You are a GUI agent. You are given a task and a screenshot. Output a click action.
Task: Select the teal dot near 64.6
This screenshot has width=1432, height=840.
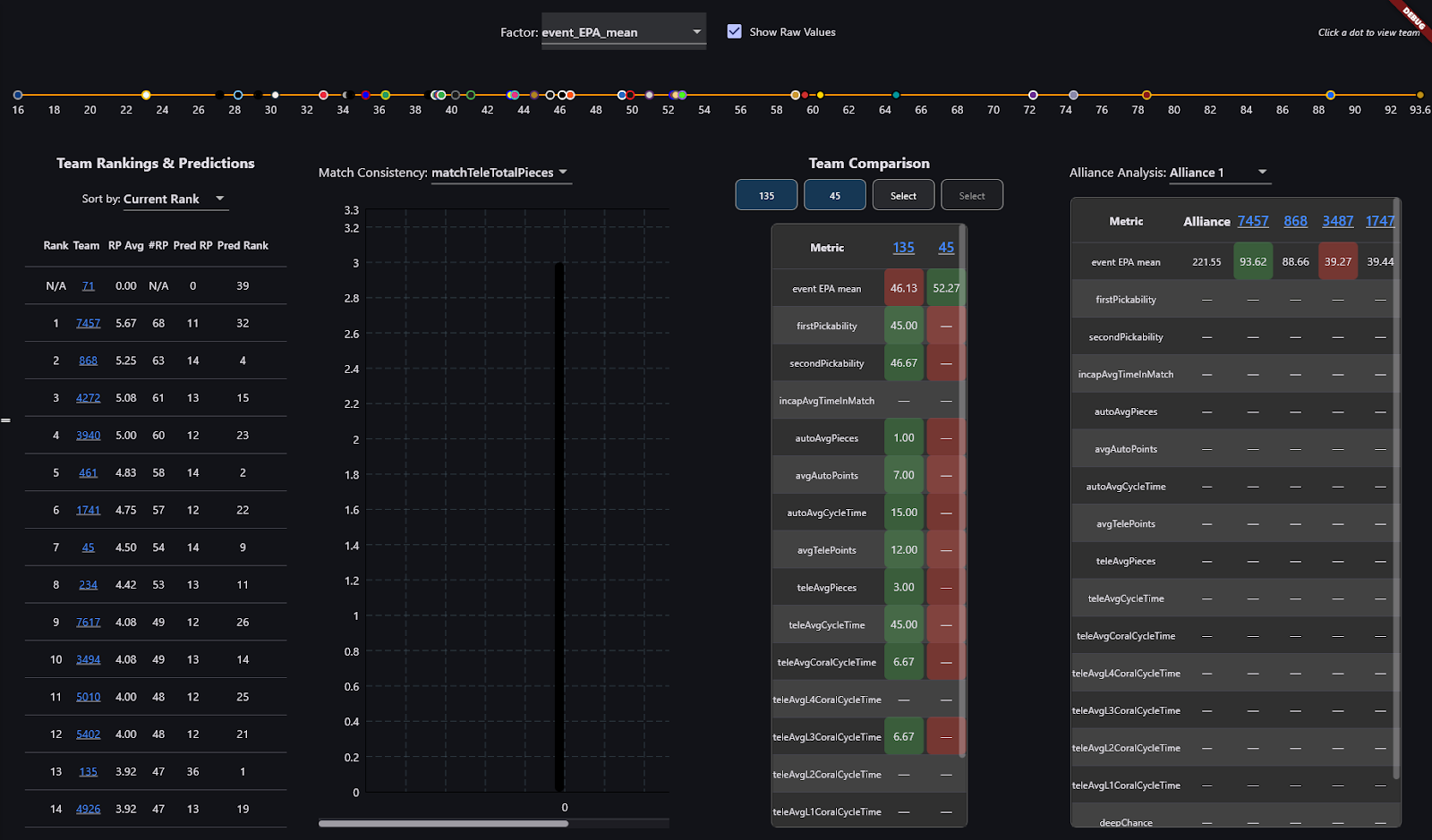[x=896, y=95]
